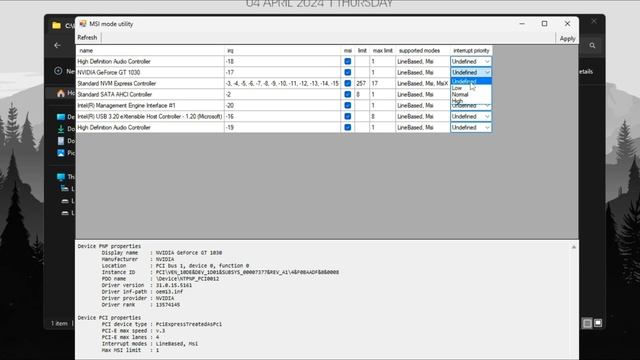The image size is (640, 360).
Task: Collapse the NVIDIA GeForce GT 1030 priority dropdown
Action: [487, 72]
